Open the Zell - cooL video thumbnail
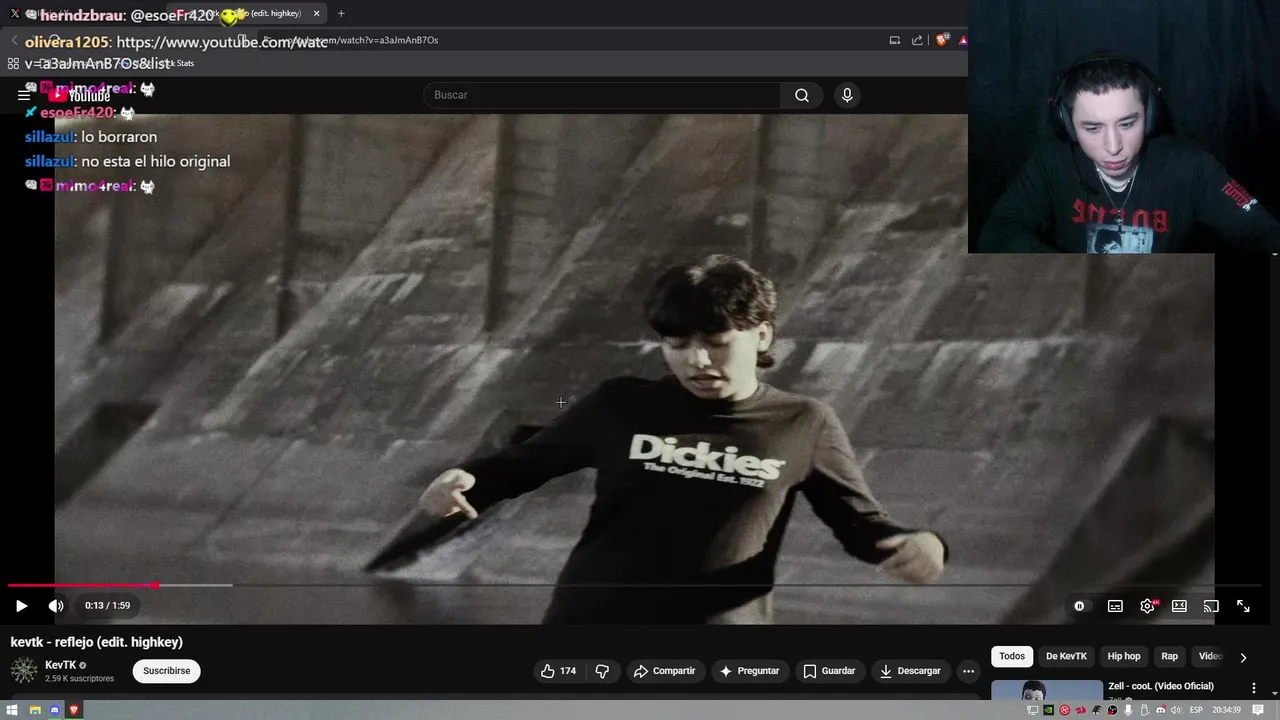1280x720 pixels. click(x=1047, y=690)
